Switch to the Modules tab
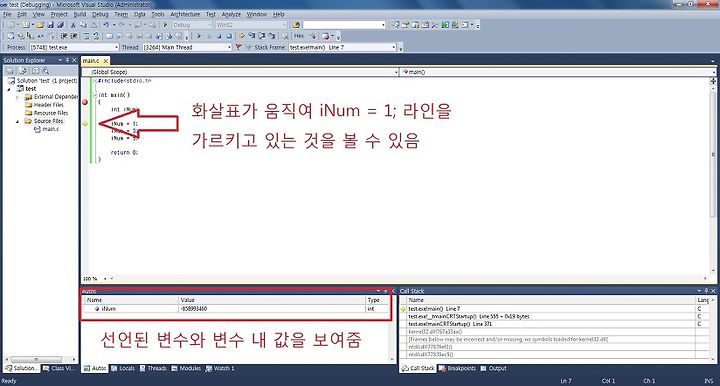 point(186,368)
